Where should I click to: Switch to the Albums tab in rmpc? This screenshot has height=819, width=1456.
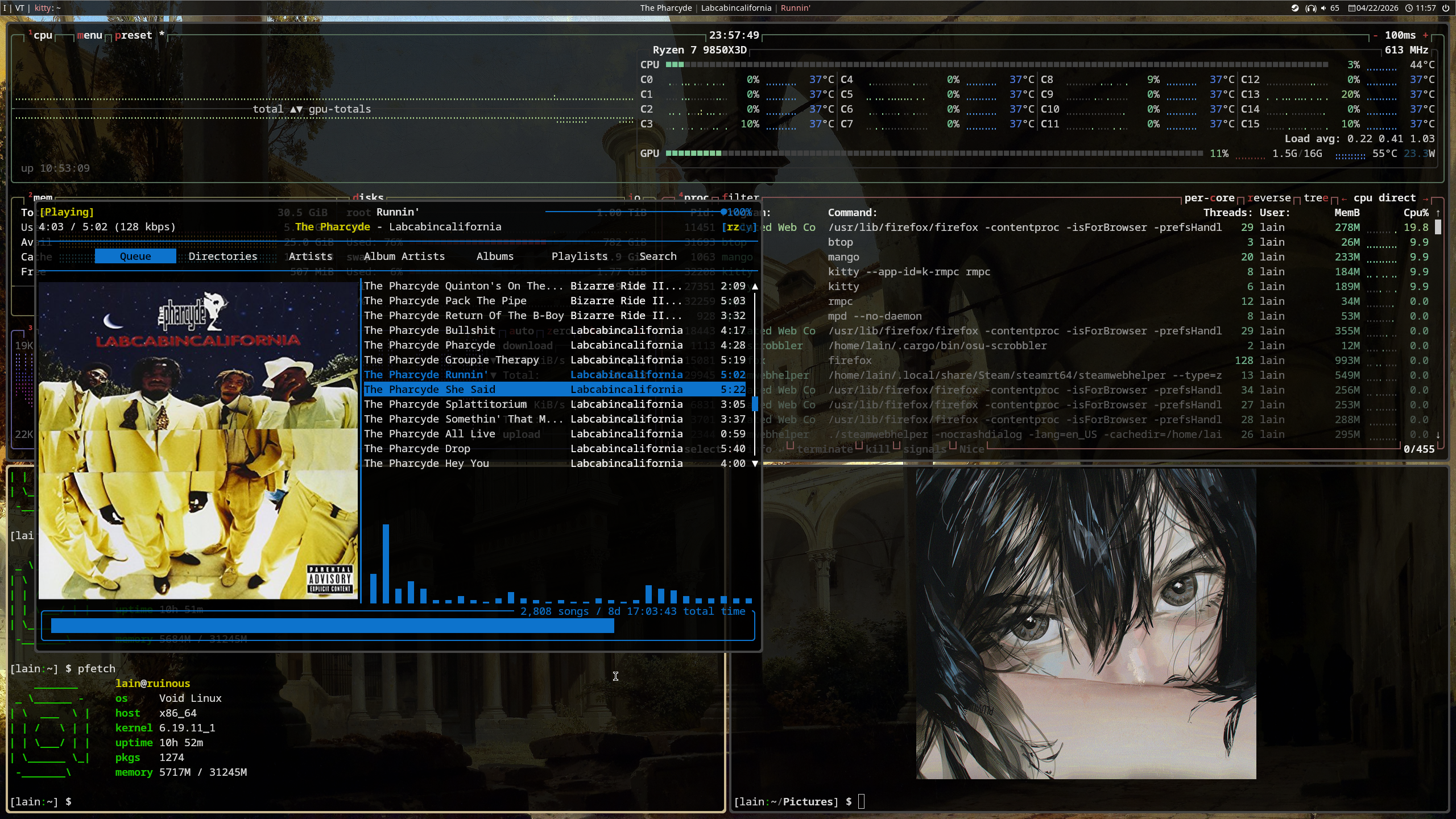(x=495, y=257)
